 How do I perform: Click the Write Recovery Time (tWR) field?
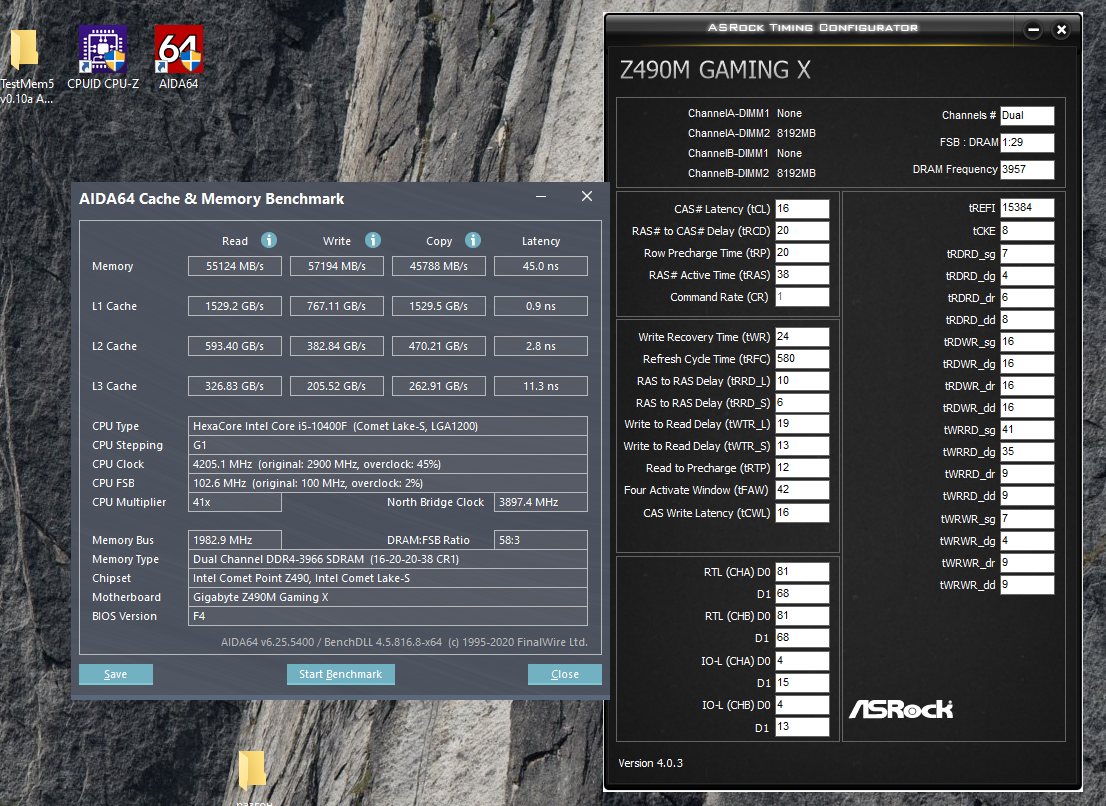coord(802,337)
